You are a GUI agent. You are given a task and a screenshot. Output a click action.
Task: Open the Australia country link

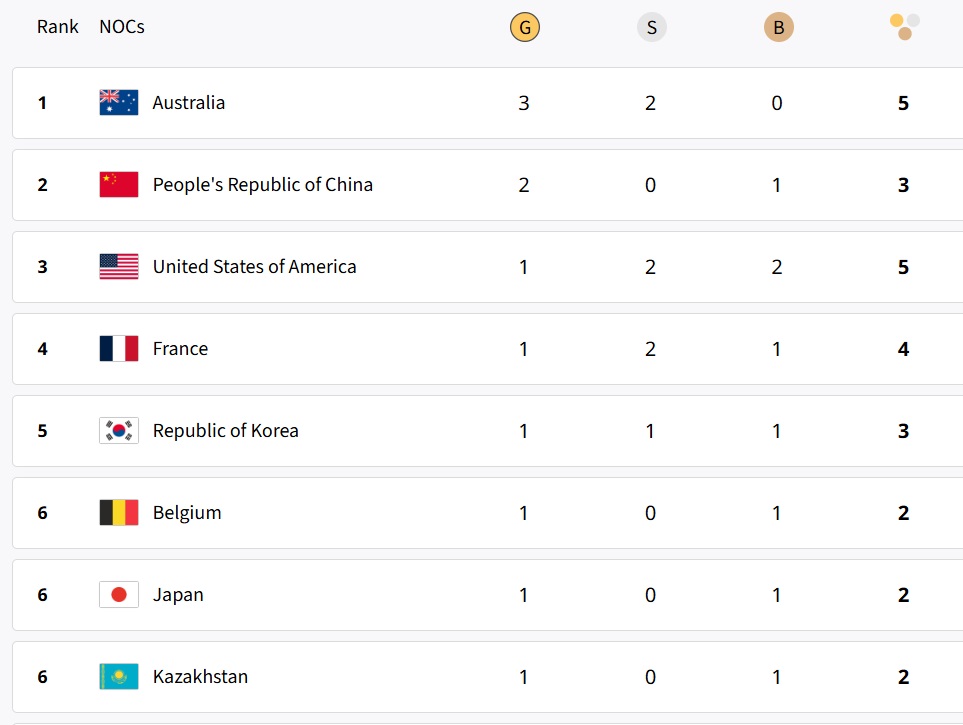click(x=189, y=103)
